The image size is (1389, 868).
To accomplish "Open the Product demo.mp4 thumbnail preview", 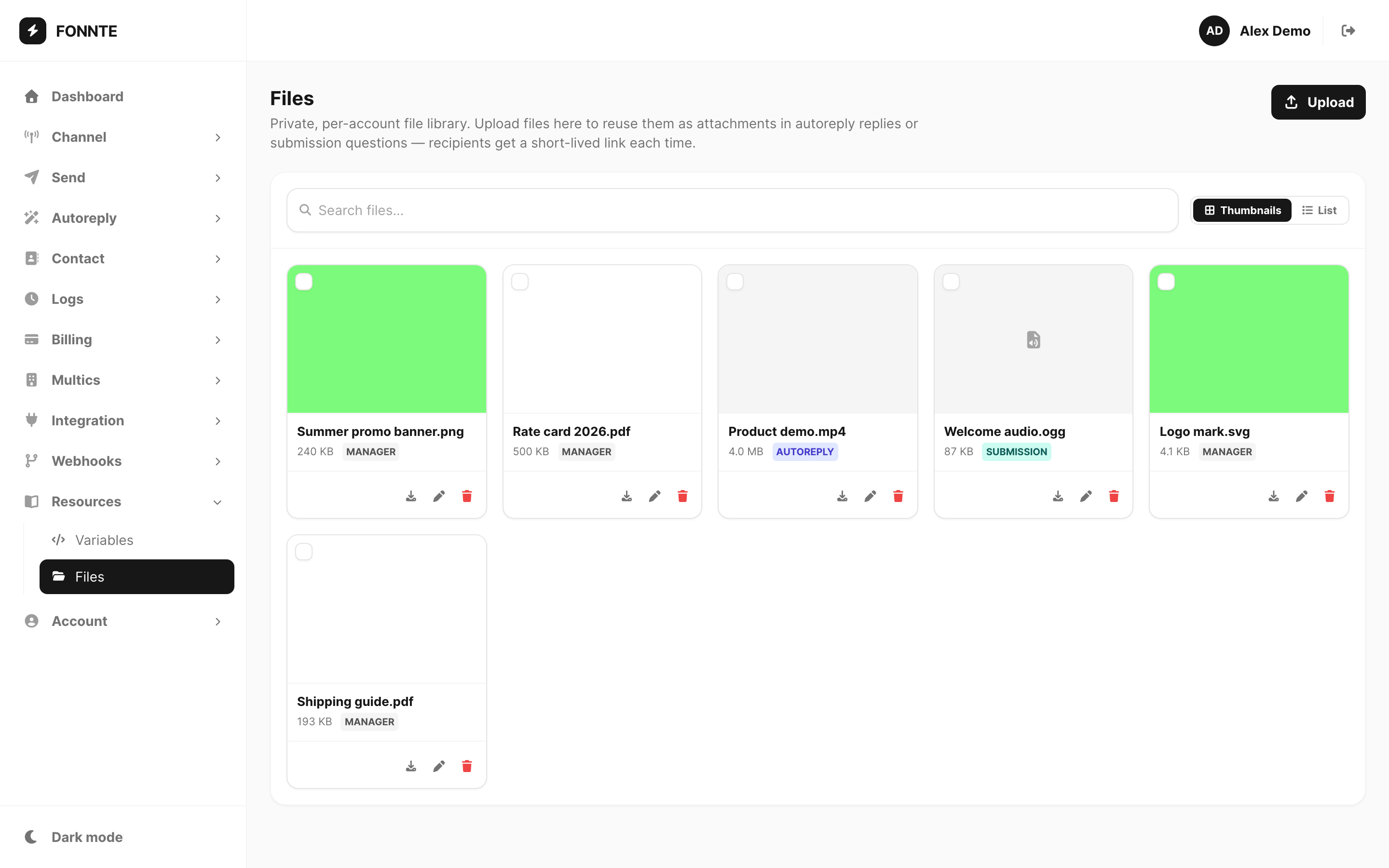I will coord(818,339).
